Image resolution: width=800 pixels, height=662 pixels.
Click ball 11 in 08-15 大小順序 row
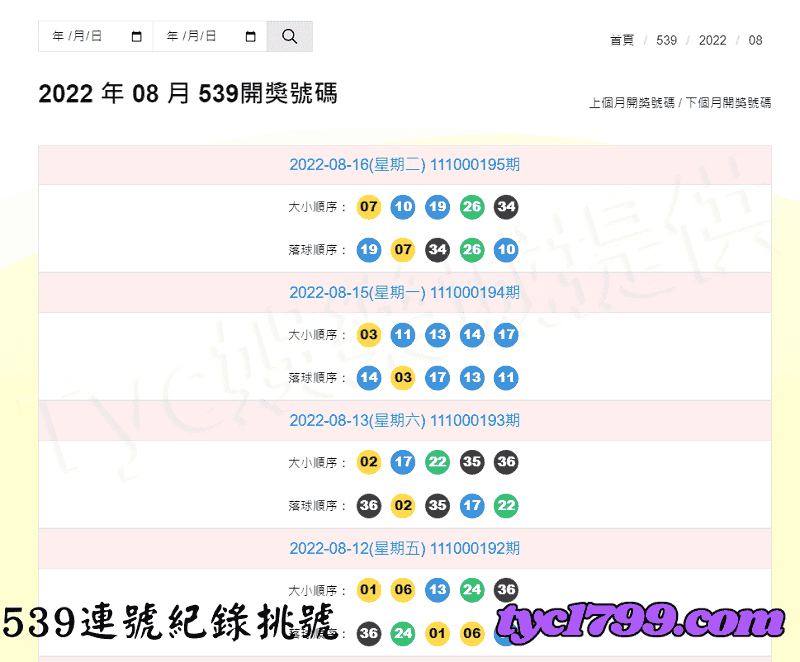[403, 335]
